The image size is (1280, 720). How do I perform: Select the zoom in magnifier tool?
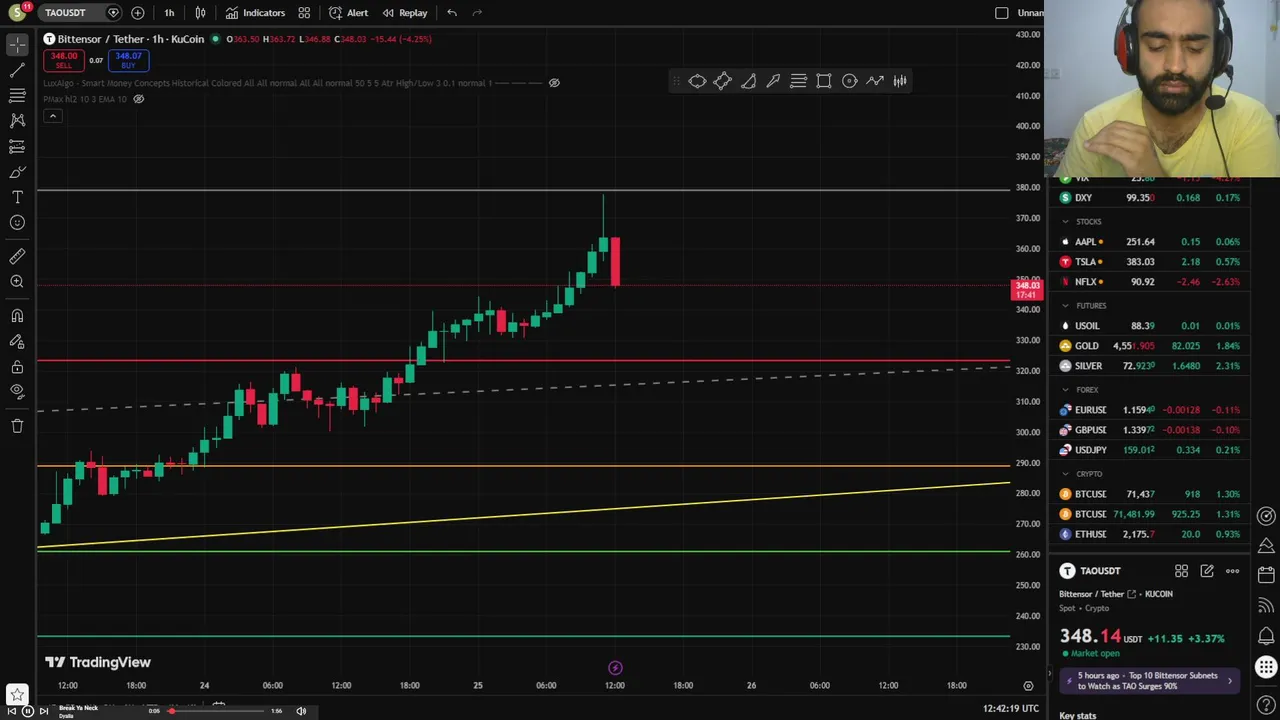point(17,282)
